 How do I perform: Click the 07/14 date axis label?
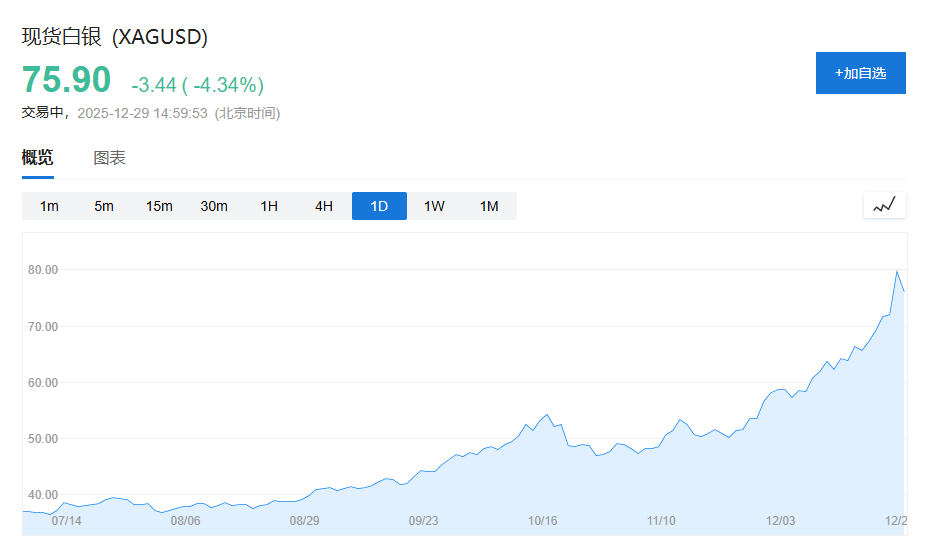point(66,520)
